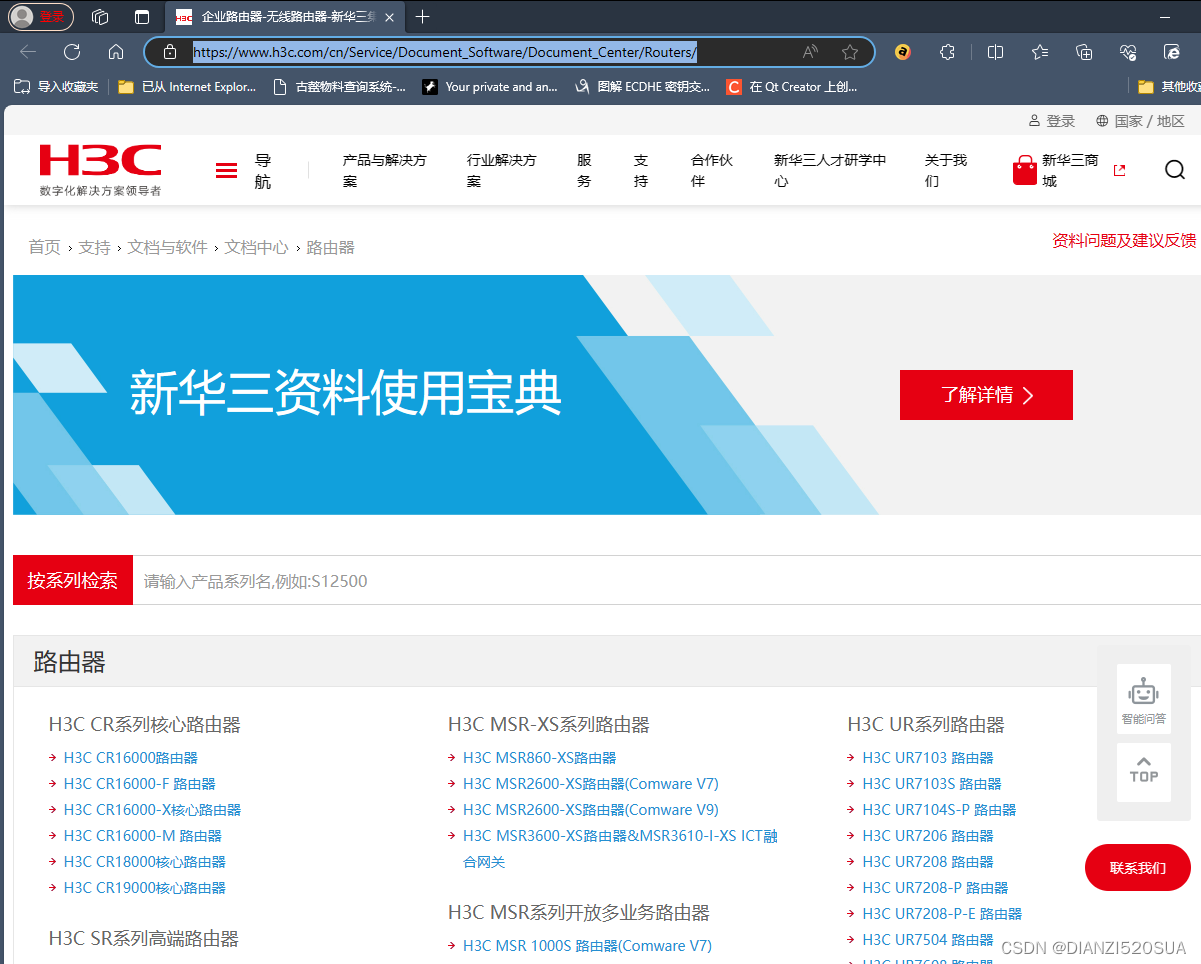Open 新华三人才研学中心 menu
Image resolution: width=1201 pixels, height=964 pixels.
[x=830, y=171]
